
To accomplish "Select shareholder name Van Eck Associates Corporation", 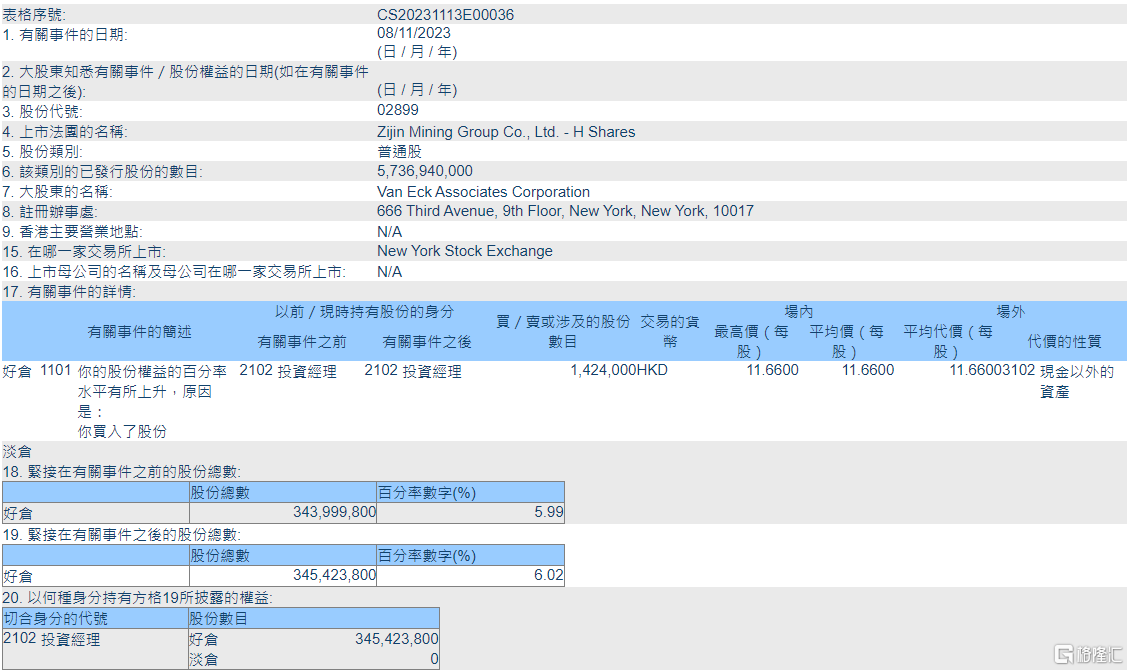I will point(483,192).
